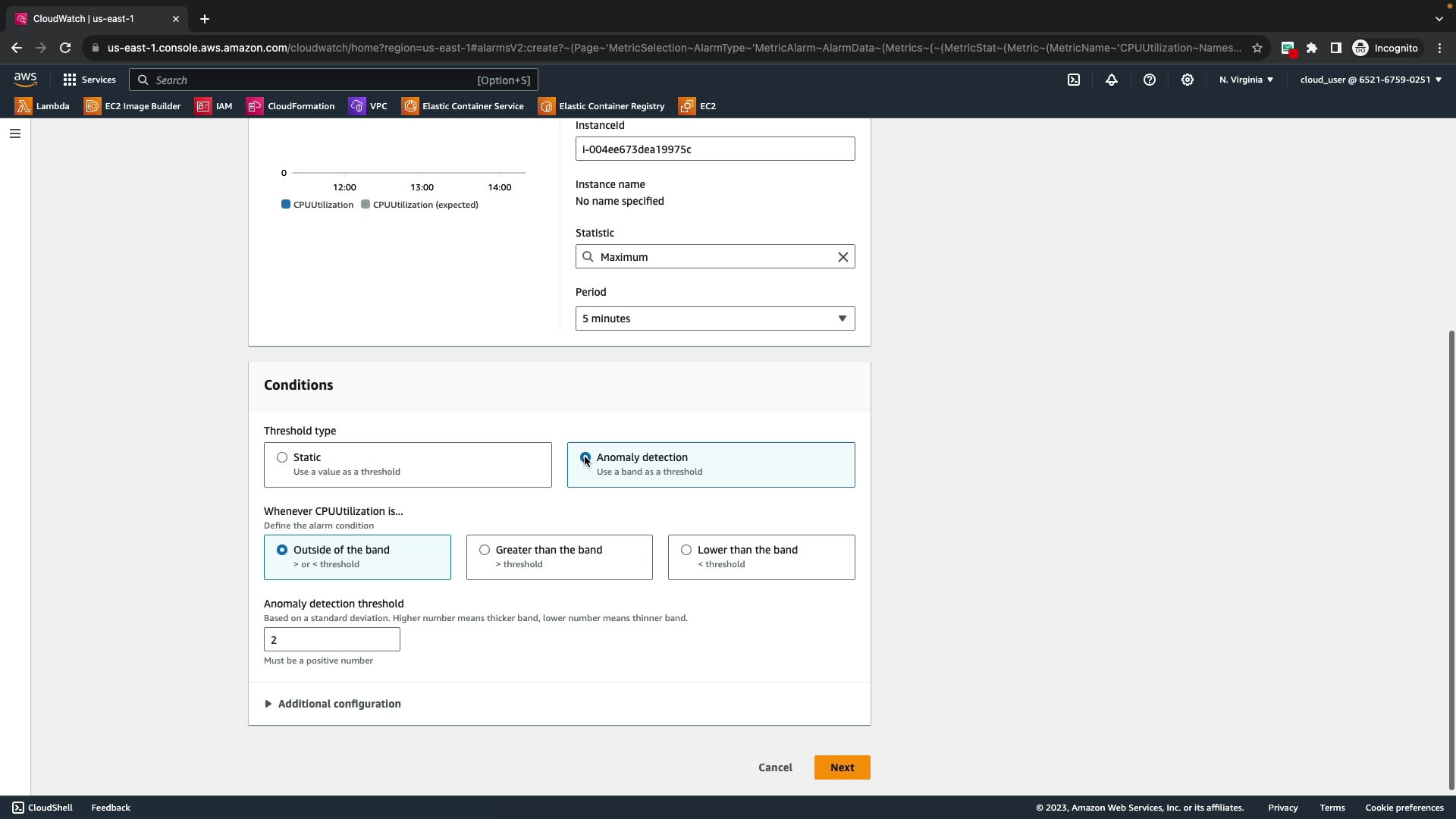
Task: Open the Lambda shortcut in favorites bar
Action: pyautogui.click(x=43, y=106)
